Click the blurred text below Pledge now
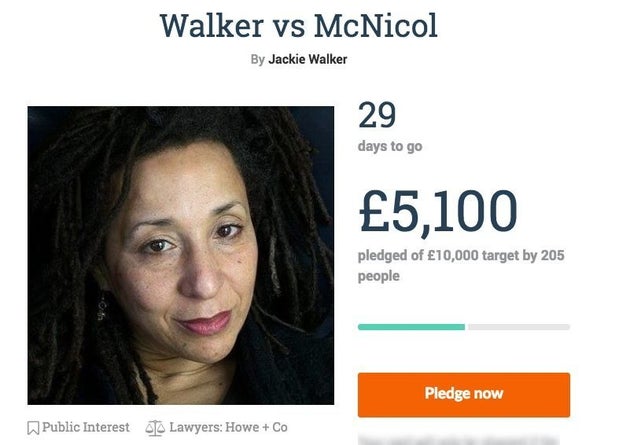Screen dimensions: 630x445 pyautogui.click(x=458, y=440)
